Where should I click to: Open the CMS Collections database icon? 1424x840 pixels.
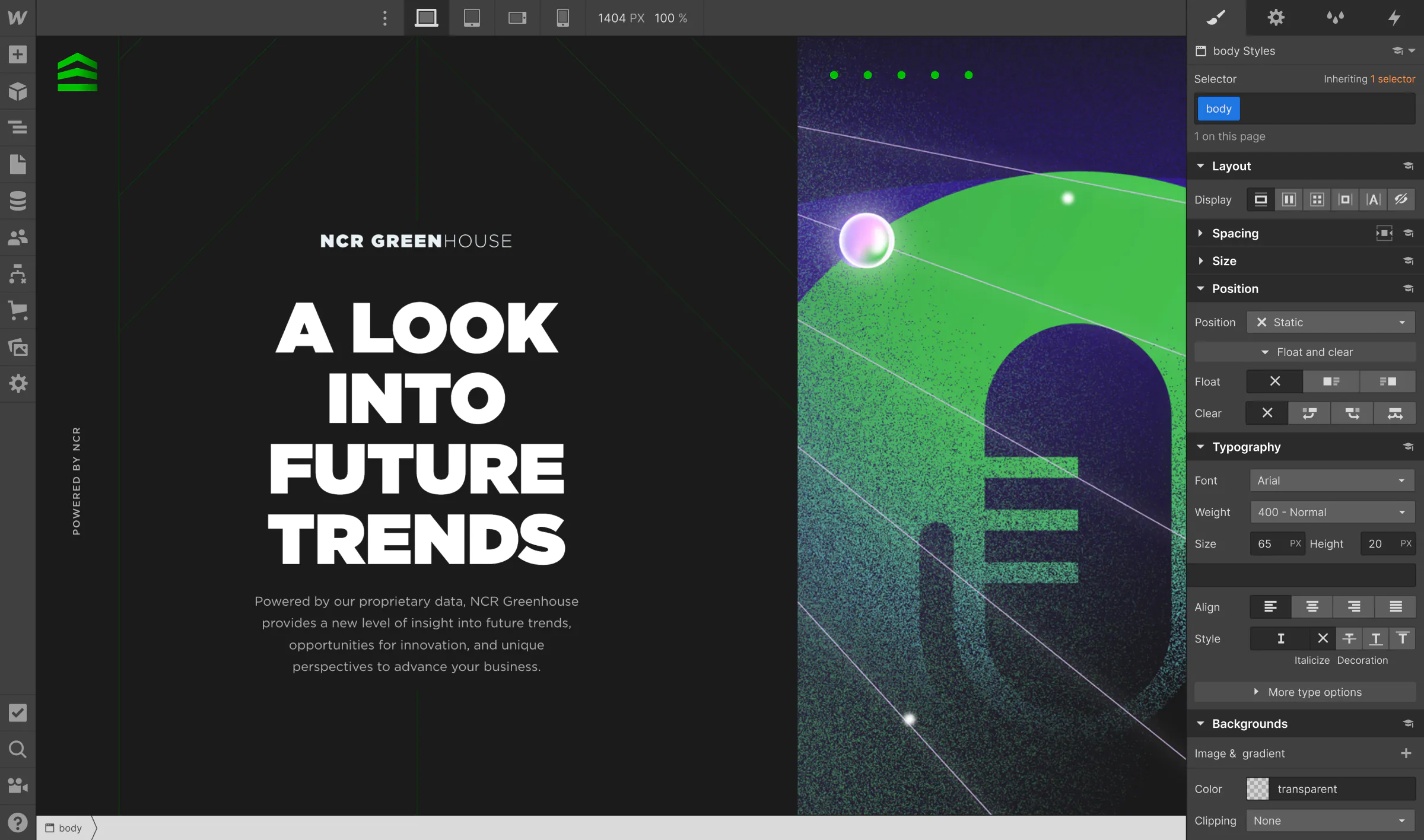(18, 201)
